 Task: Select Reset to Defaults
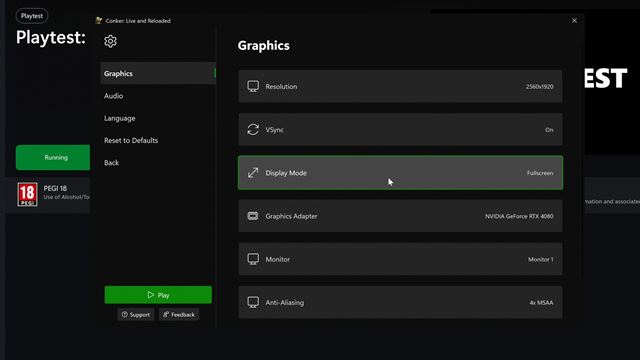[158, 140]
